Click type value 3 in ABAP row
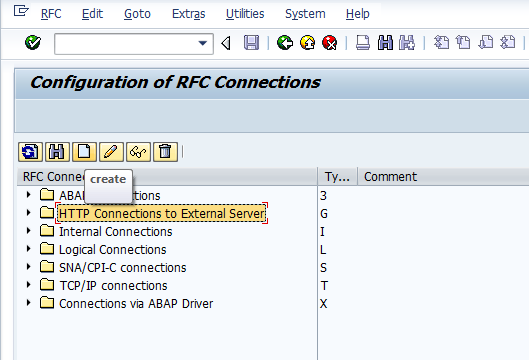The height and width of the screenshot is (360, 529). pos(323,196)
